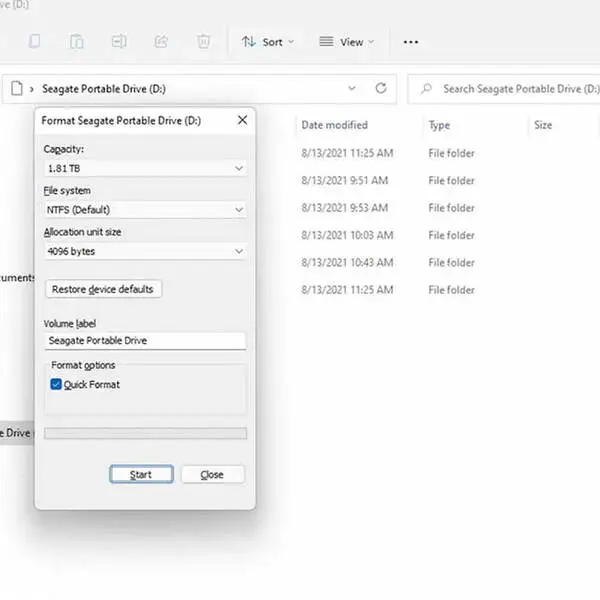Viewport: 600px width, 600px height.
Task: Sort by the Date modified column header
Action: pos(334,125)
